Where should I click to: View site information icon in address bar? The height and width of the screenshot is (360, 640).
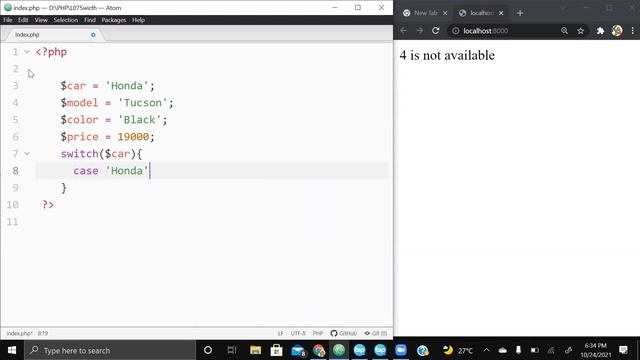coord(456,31)
